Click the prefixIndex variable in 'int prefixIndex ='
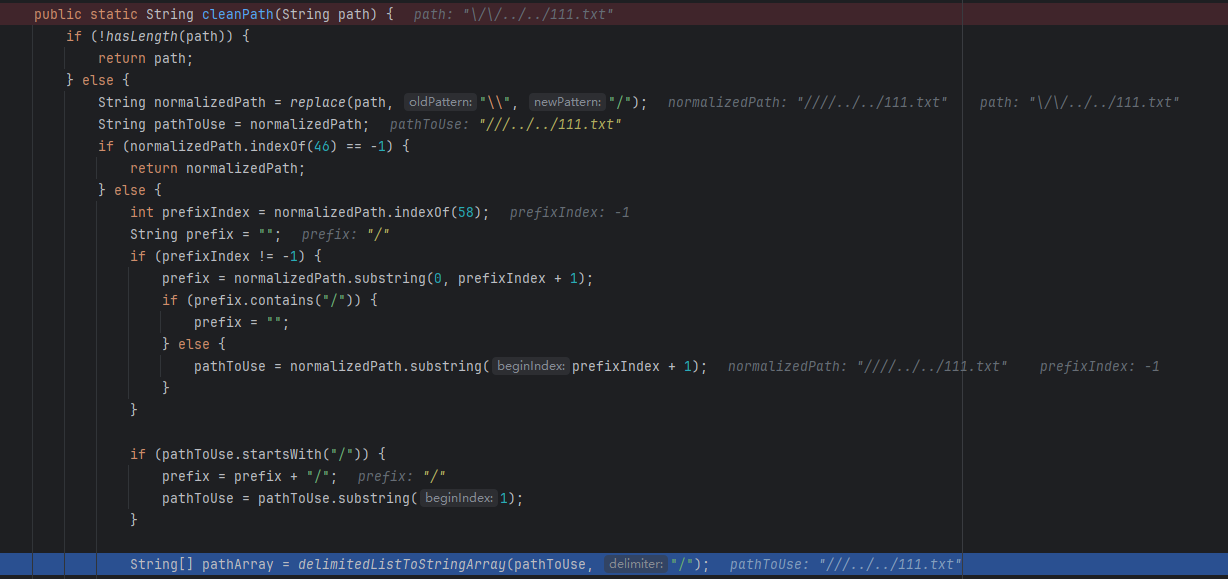Screen dimensions: 1228x579 click(206, 212)
